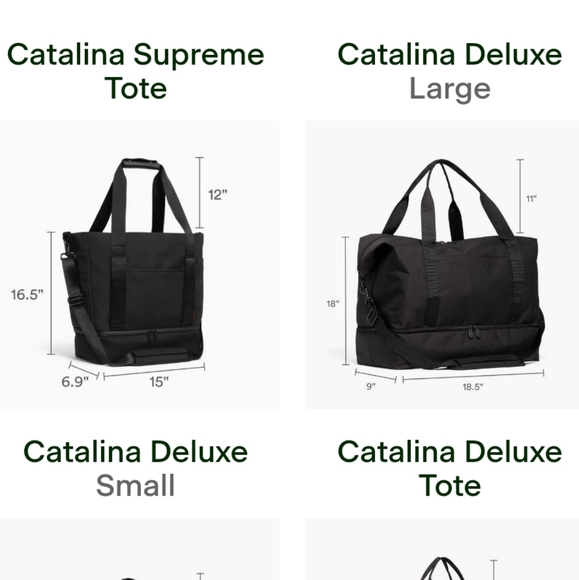Click the gray Large size text

[450, 89]
